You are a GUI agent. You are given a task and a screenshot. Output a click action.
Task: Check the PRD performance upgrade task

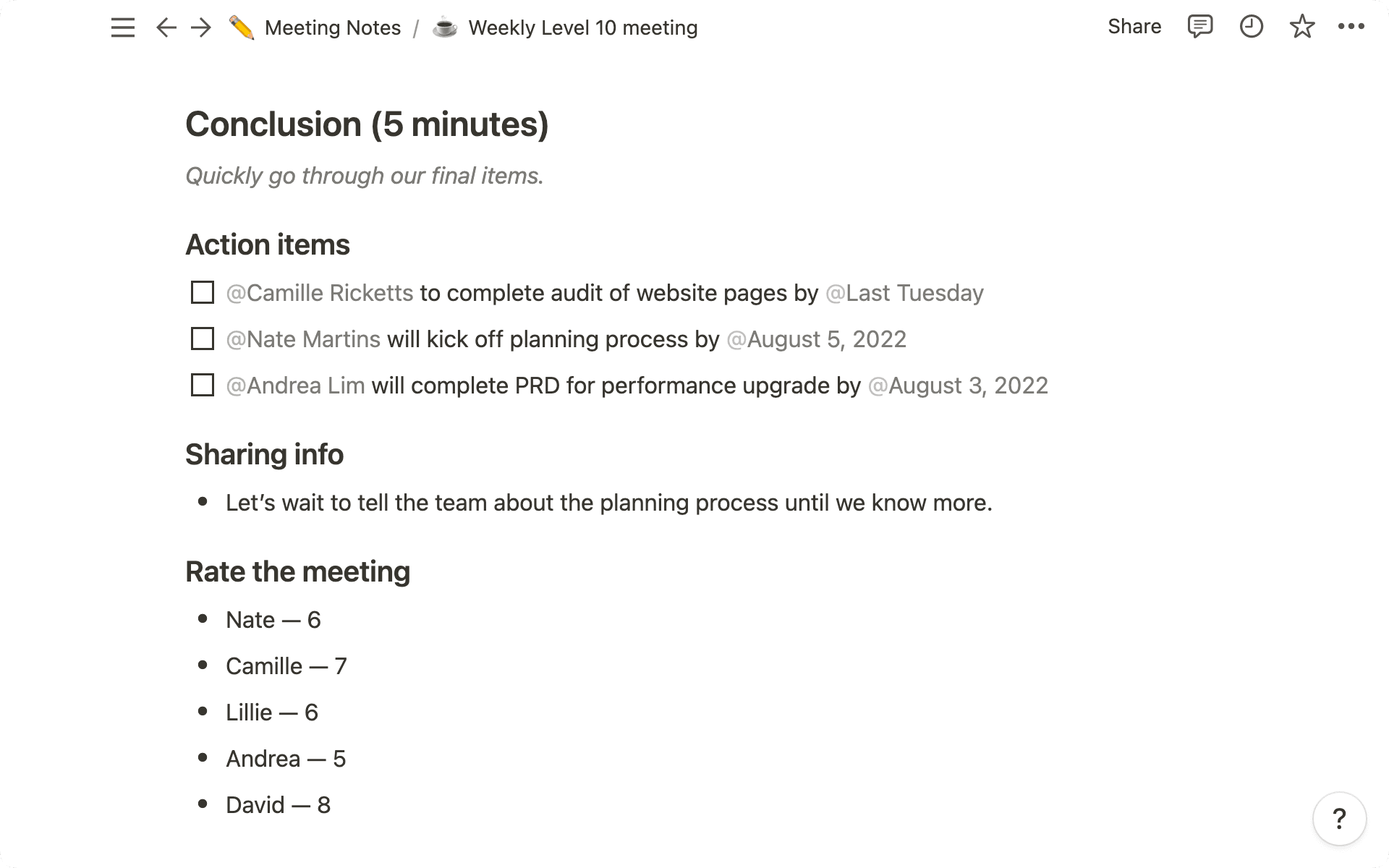(x=202, y=386)
